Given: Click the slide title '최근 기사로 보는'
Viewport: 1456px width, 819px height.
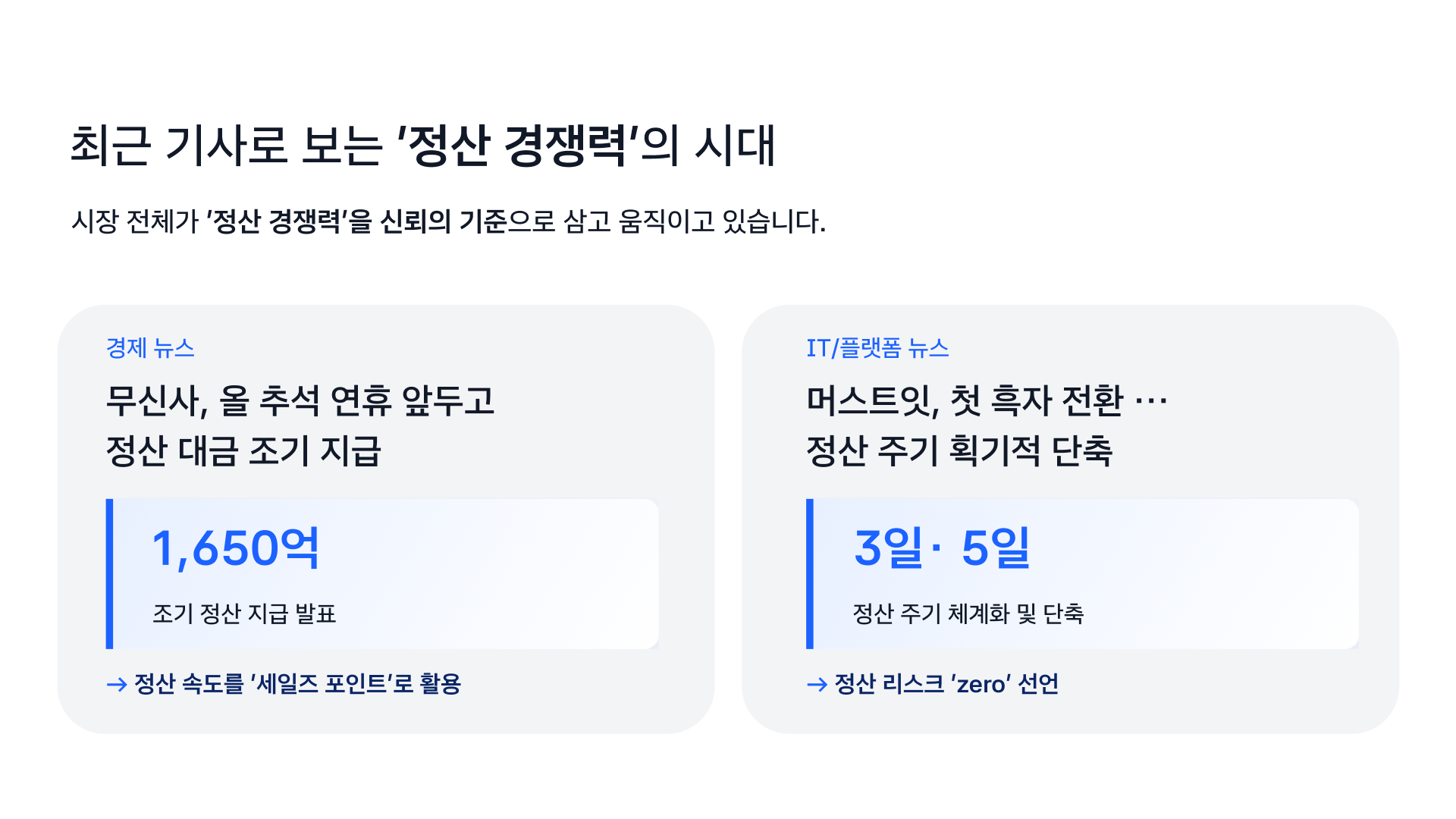Looking at the screenshot, I should point(226,145).
